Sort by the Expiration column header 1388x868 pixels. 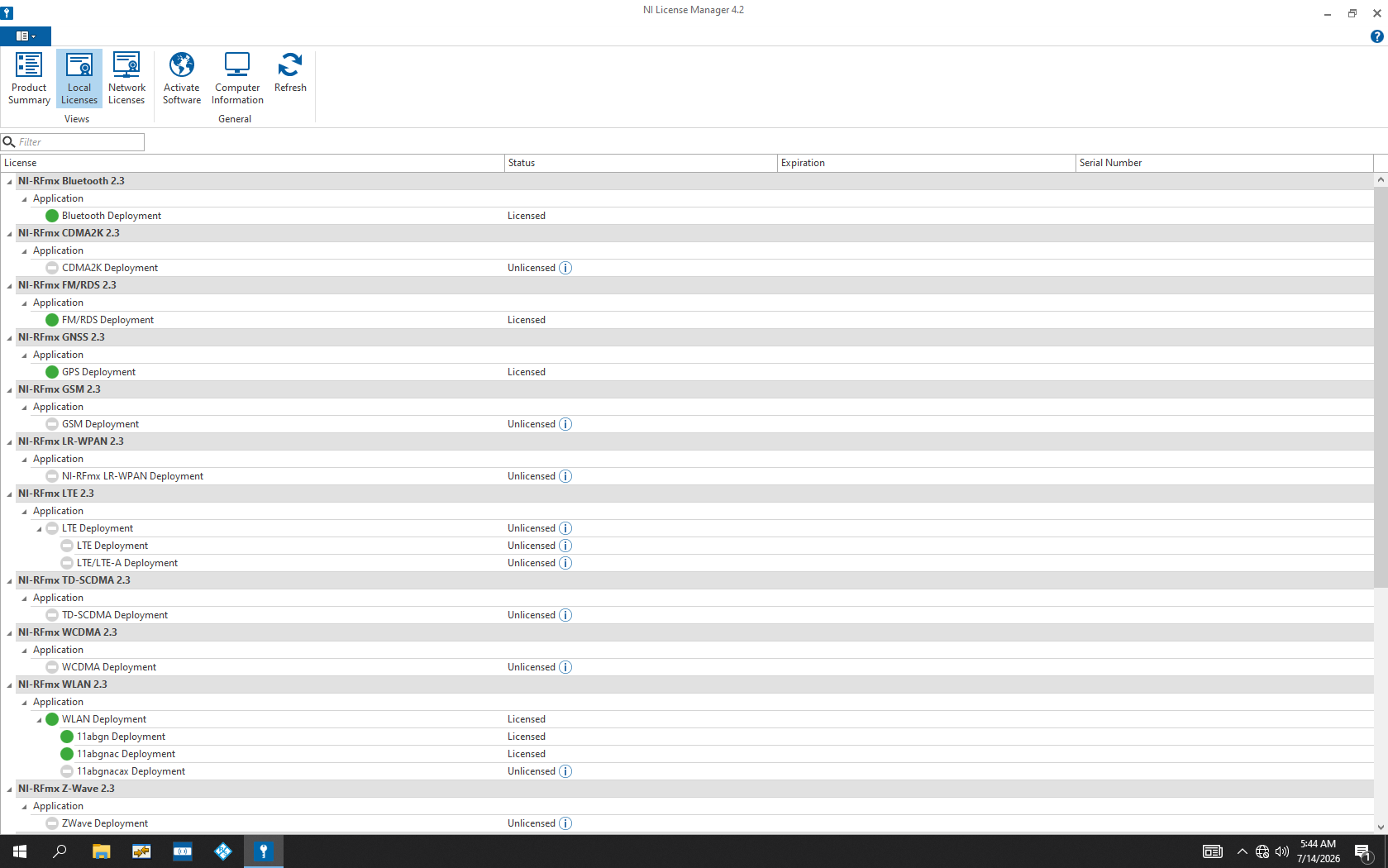(926, 163)
